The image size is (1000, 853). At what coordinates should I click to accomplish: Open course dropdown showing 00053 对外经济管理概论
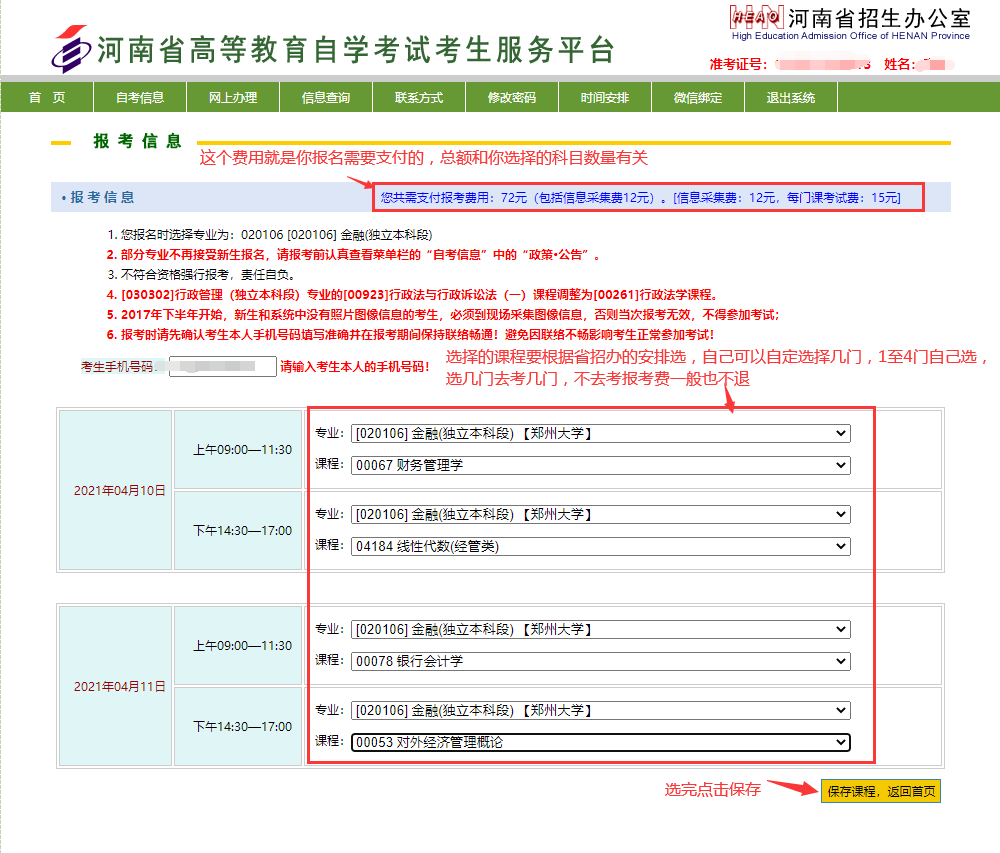point(600,742)
